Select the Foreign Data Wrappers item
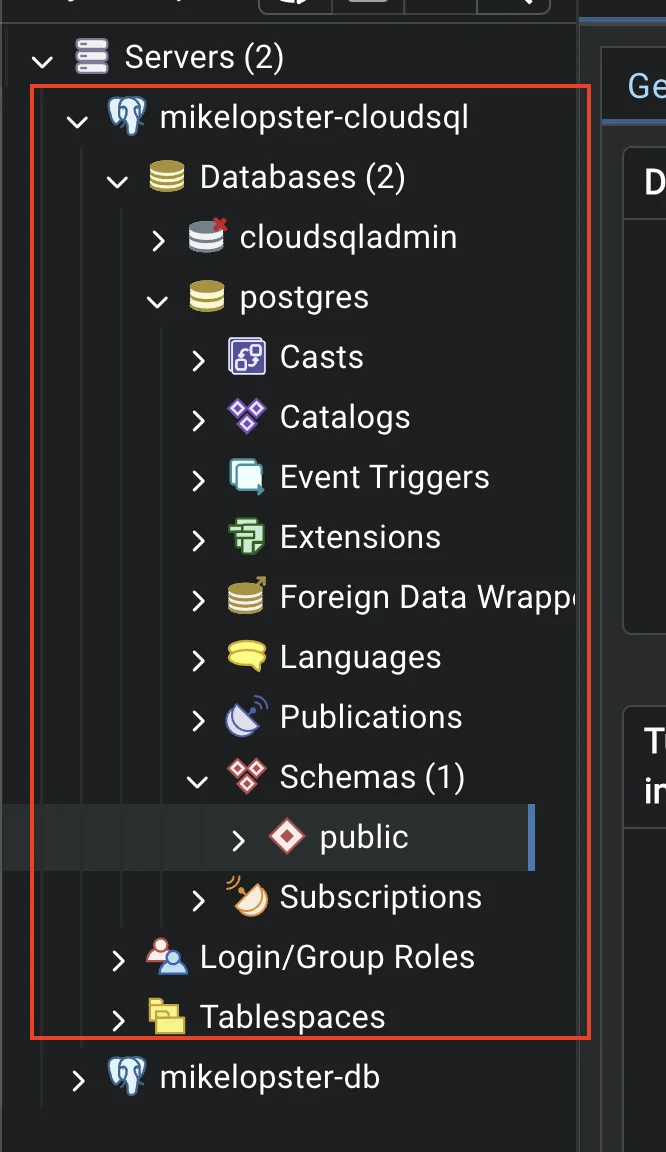Image resolution: width=666 pixels, height=1152 pixels. pyautogui.click(x=427, y=597)
